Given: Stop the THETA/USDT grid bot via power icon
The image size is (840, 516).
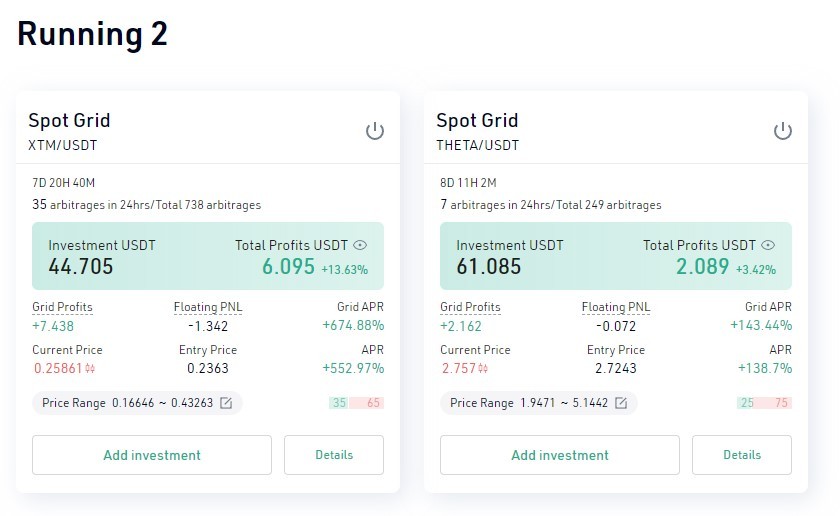Looking at the screenshot, I should coord(783,131).
